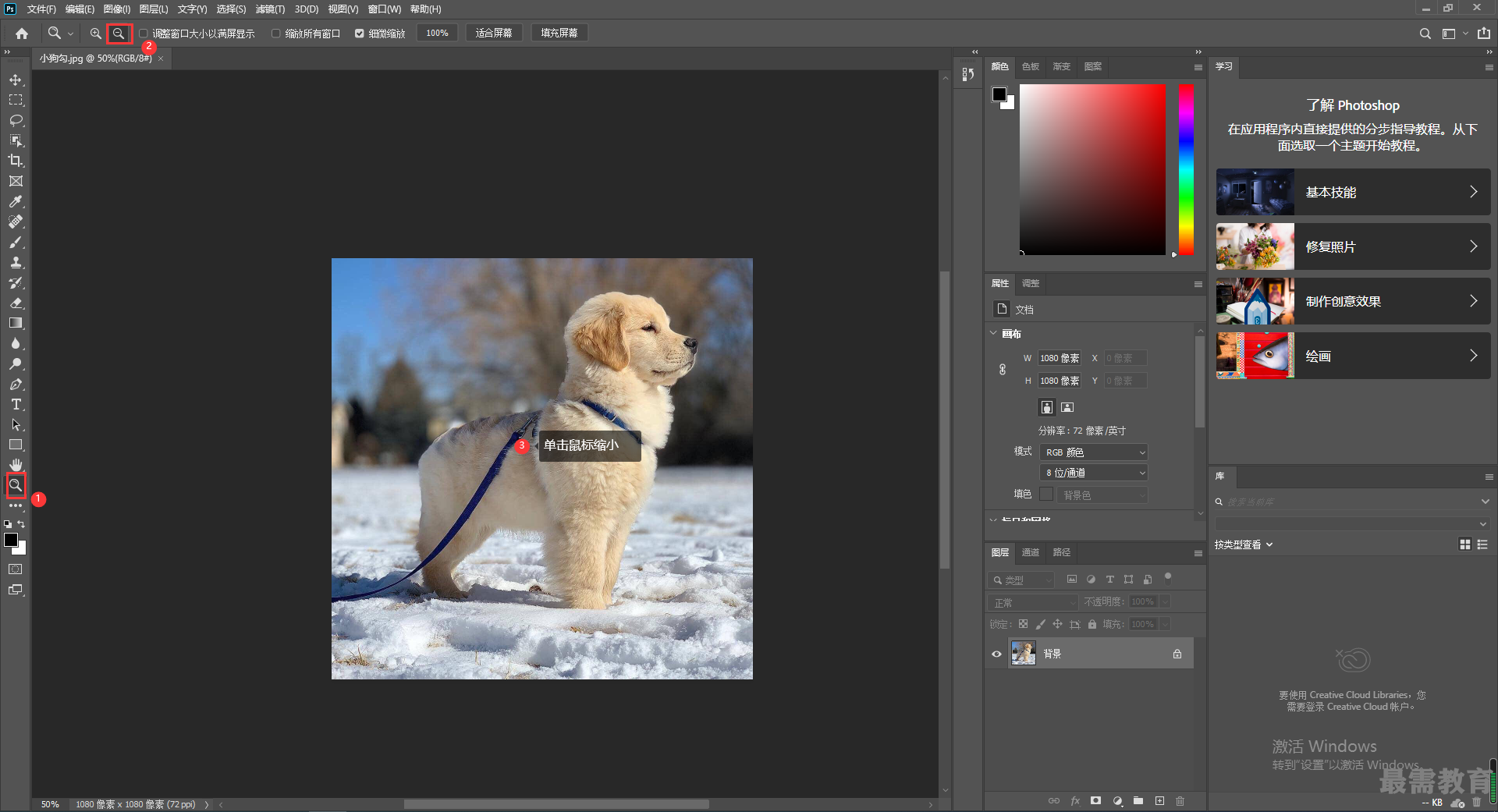Click the hue spectrum slider
This screenshot has height=812, width=1498.
tap(1186, 169)
